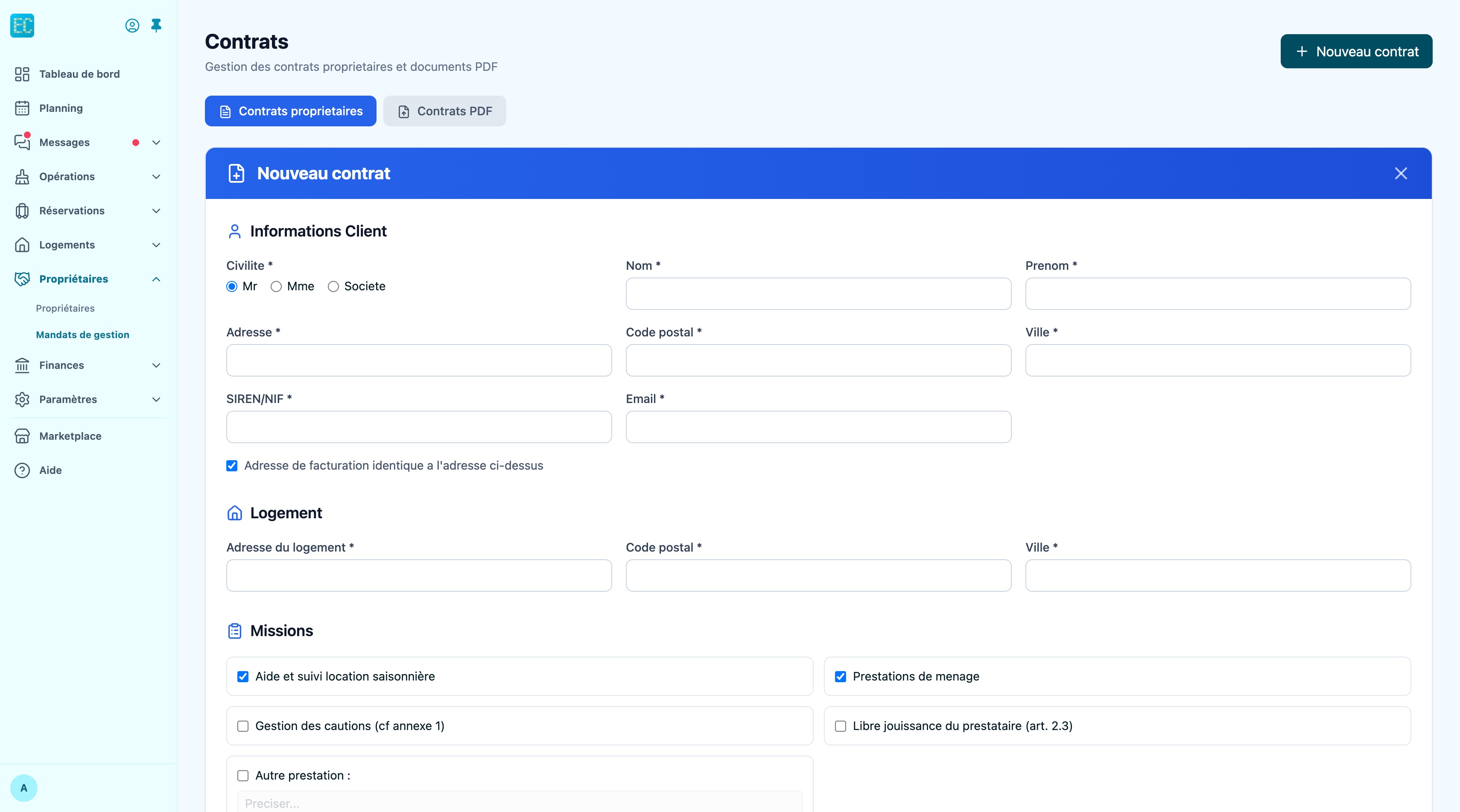This screenshot has height=812, width=1460.
Task: Open the user profile icon
Action: click(132, 26)
